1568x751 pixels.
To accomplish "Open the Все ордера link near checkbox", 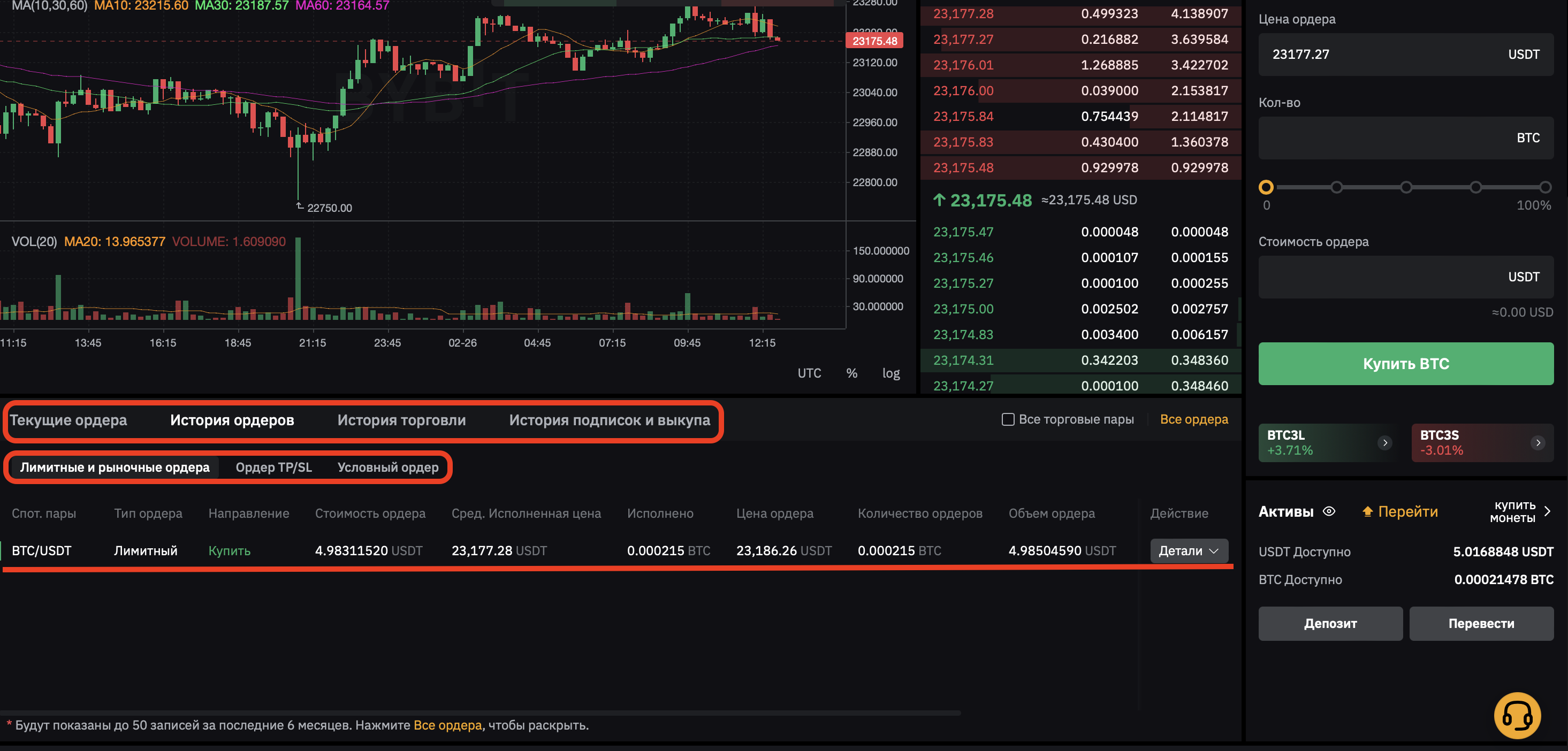I will click(1193, 419).
